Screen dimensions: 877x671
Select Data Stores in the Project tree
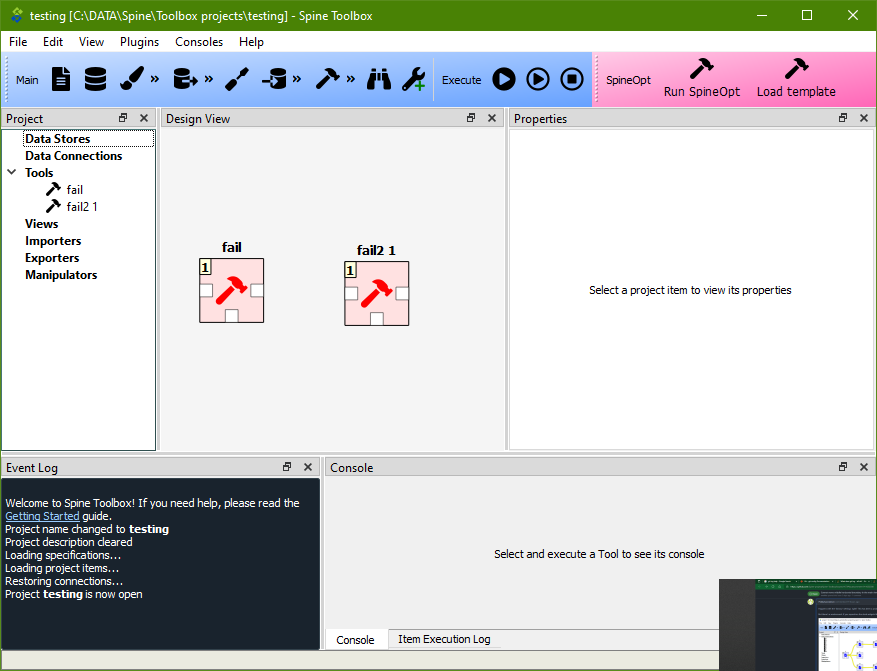[x=60, y=138]
